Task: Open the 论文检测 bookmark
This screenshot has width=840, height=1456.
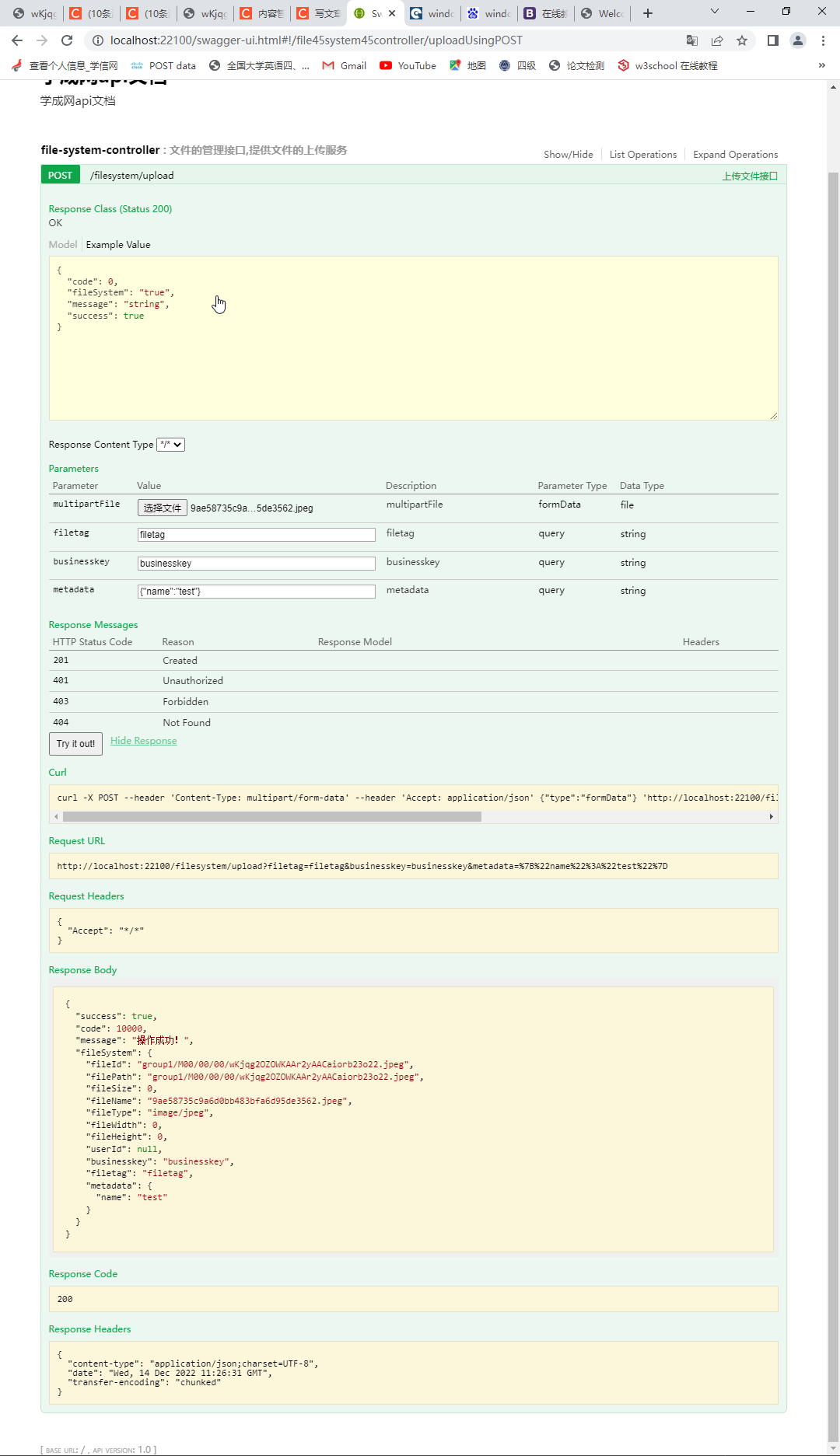Action: pyautogui.click(x=576, y=66)
